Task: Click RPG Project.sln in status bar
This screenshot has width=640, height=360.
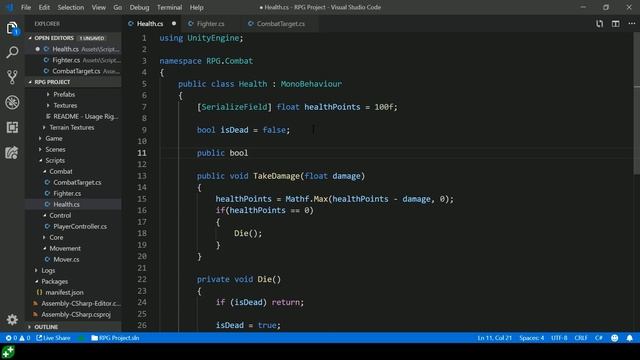Action: coord(115,338)
